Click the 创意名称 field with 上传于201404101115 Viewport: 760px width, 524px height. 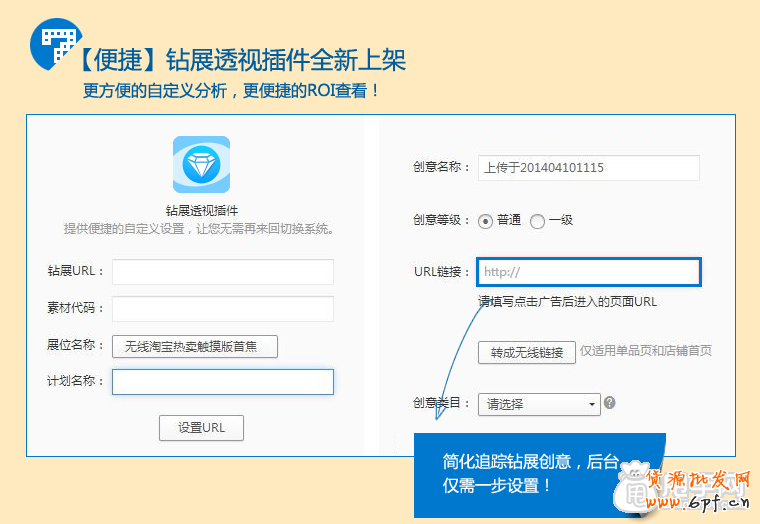[x=589, y=168]
